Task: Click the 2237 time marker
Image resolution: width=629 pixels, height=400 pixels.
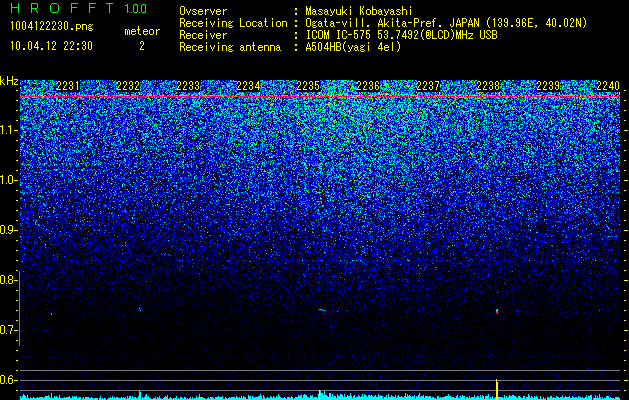Action: 428,86
